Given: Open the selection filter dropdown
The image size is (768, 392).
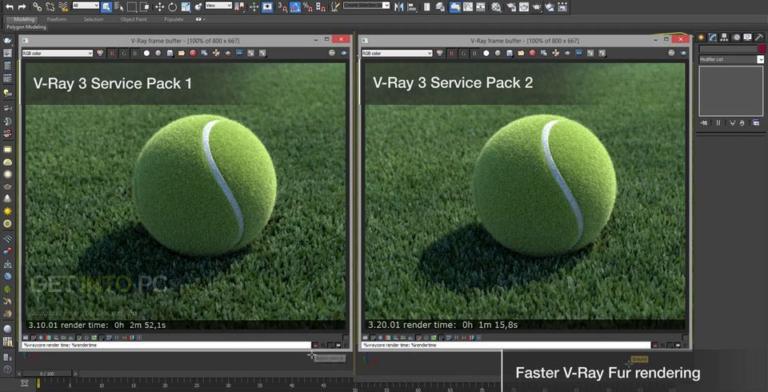Looking at the screenshot, I should point(86,5).
